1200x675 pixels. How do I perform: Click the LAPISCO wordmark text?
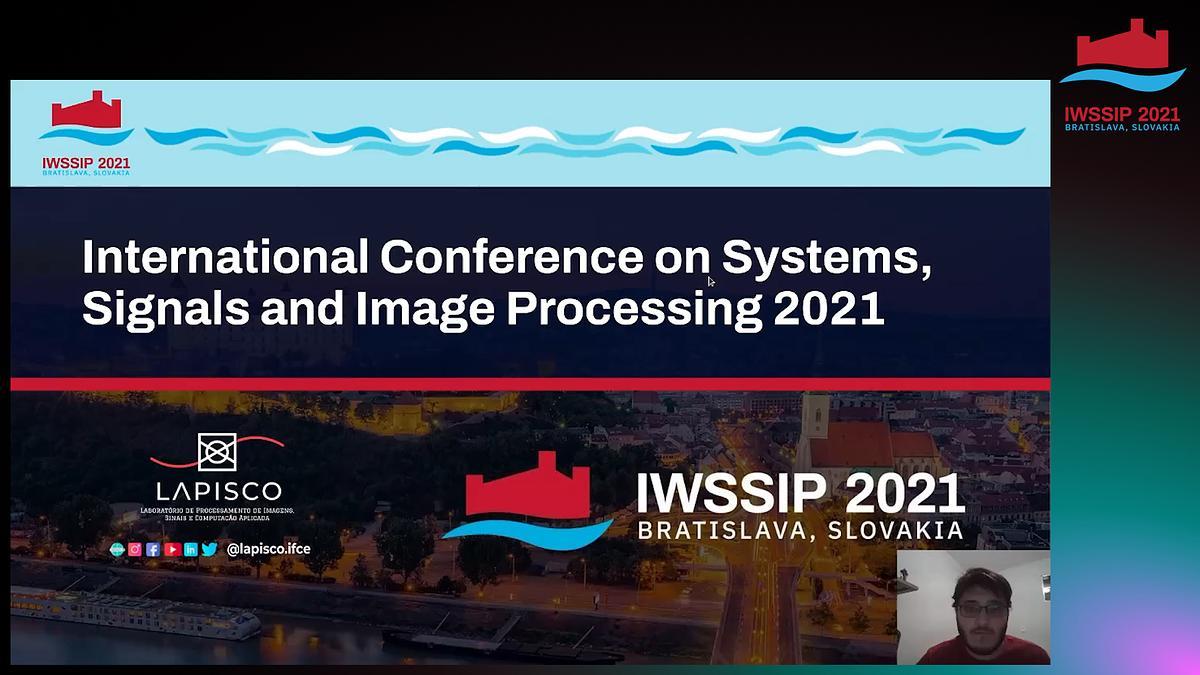[x=218, y=491]
